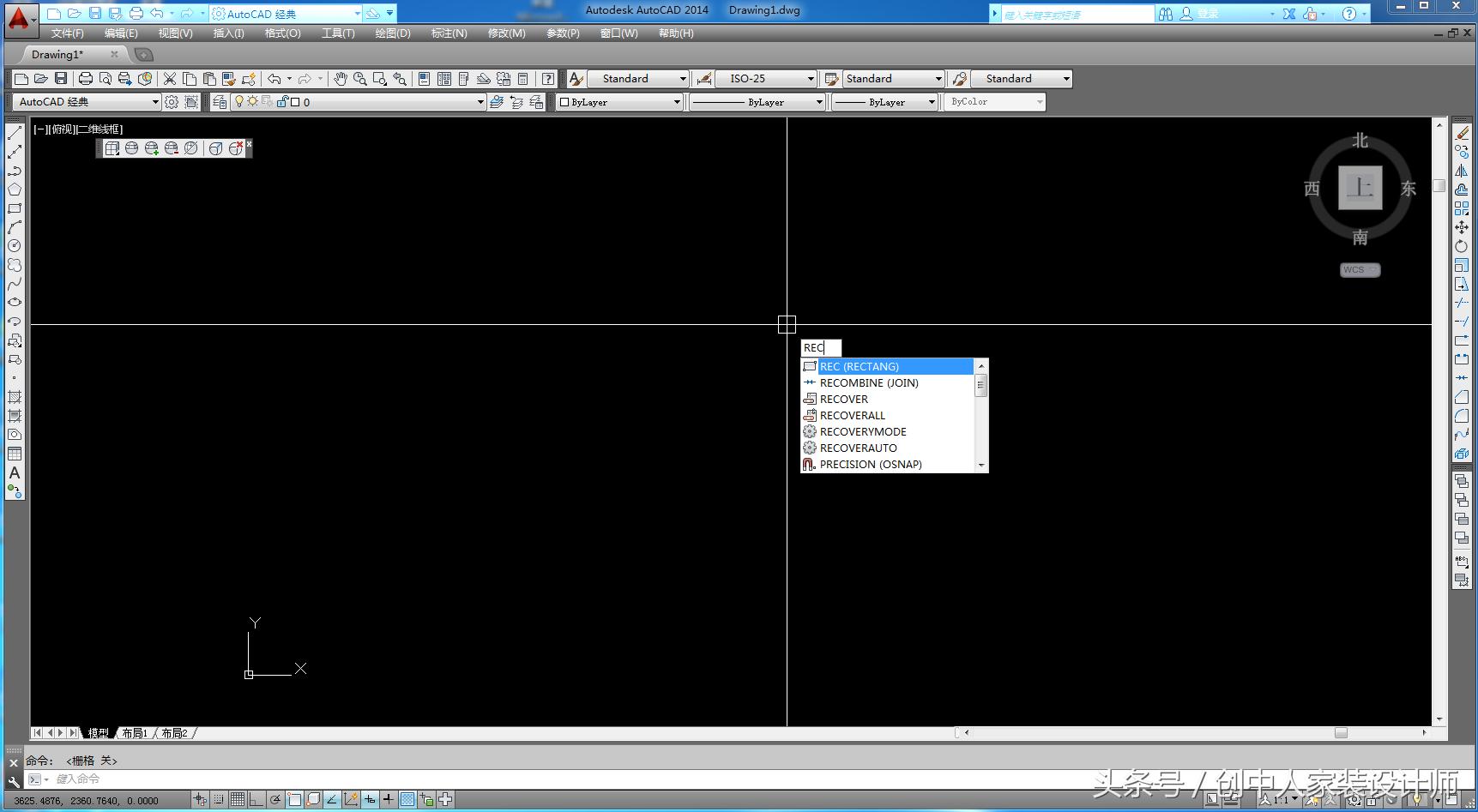1478x812 pixels.
Task: Toggle Object Snap Tracking in status bar
Action: pyautogui.click(x=332, y=800)
